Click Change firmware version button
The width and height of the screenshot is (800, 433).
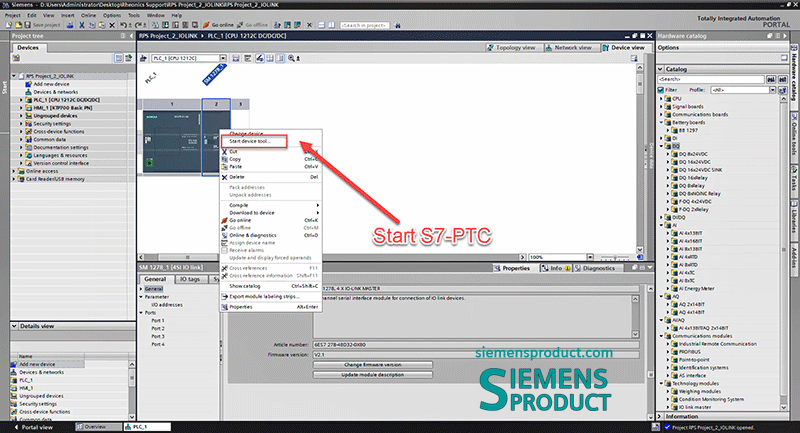point(372,365)
